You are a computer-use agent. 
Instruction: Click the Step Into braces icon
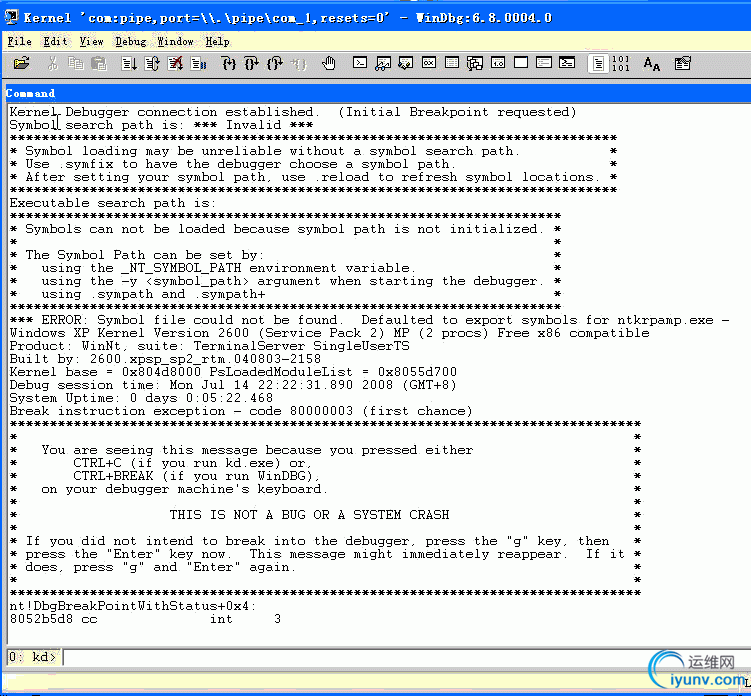tap(229, 63)
